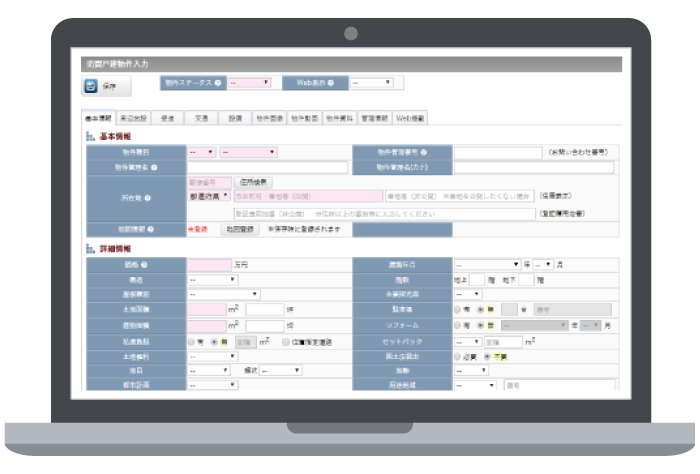Focus the 土地面積 坪 field

click(x=265, y=309)
